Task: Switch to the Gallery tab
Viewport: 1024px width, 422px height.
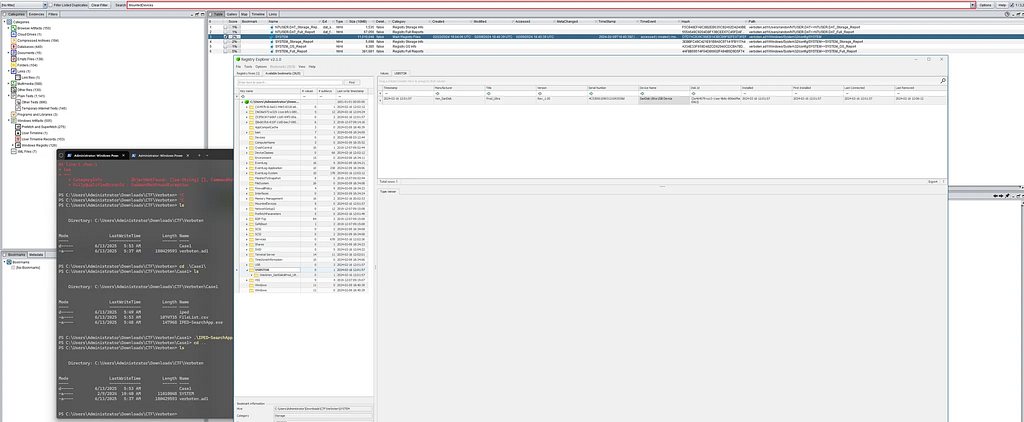Action: pyautogui.click(x=232, y=14)
